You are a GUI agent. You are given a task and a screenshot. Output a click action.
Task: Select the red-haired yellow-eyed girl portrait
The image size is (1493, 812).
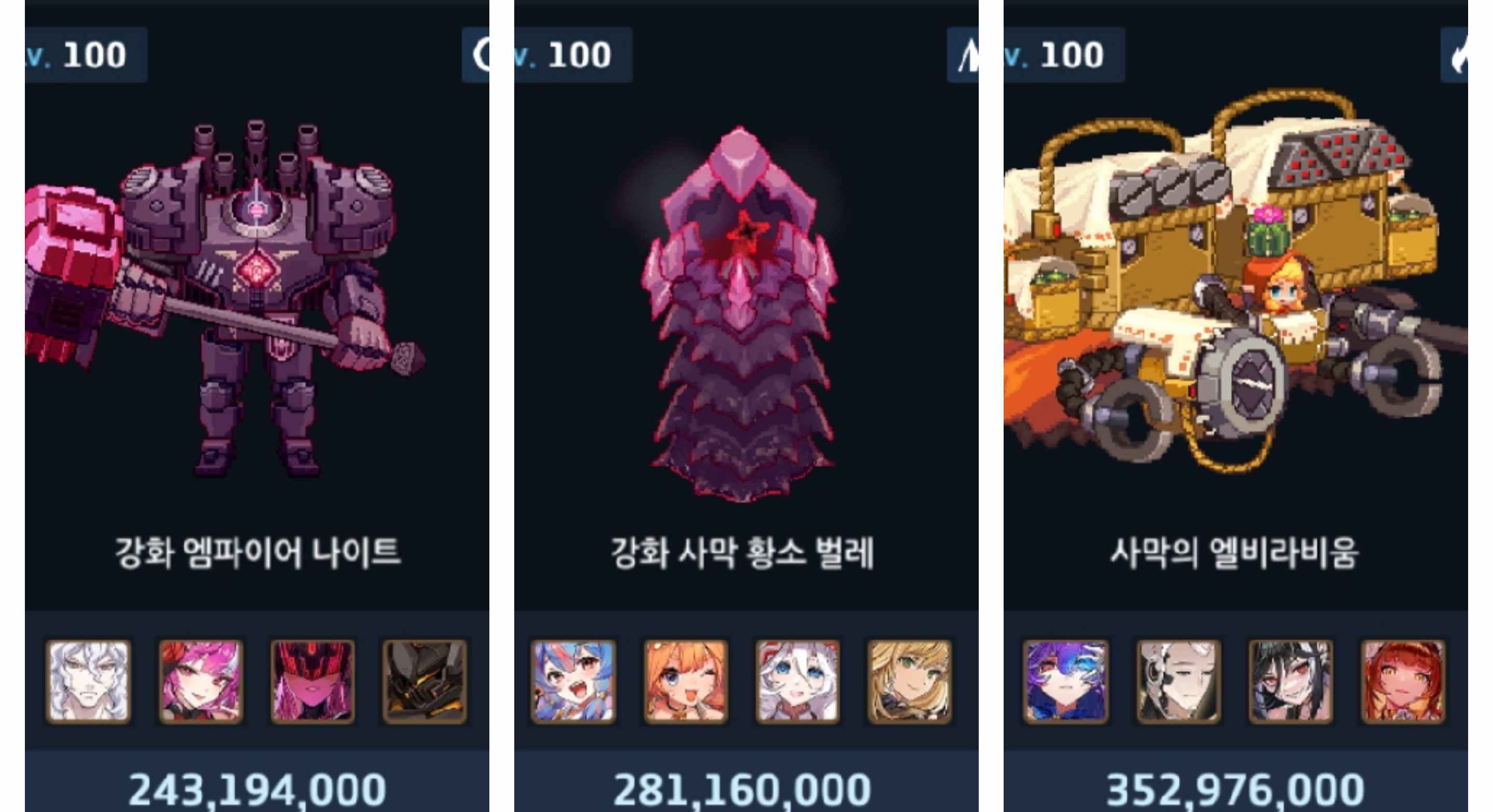click(x=1403, y=681)
